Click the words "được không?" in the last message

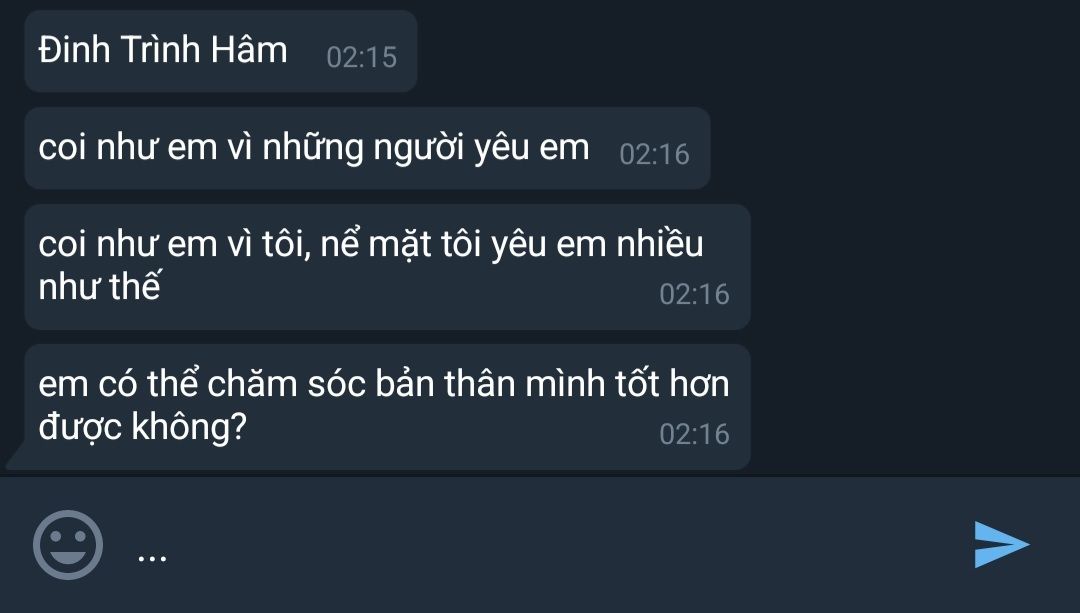pos(143,427)
